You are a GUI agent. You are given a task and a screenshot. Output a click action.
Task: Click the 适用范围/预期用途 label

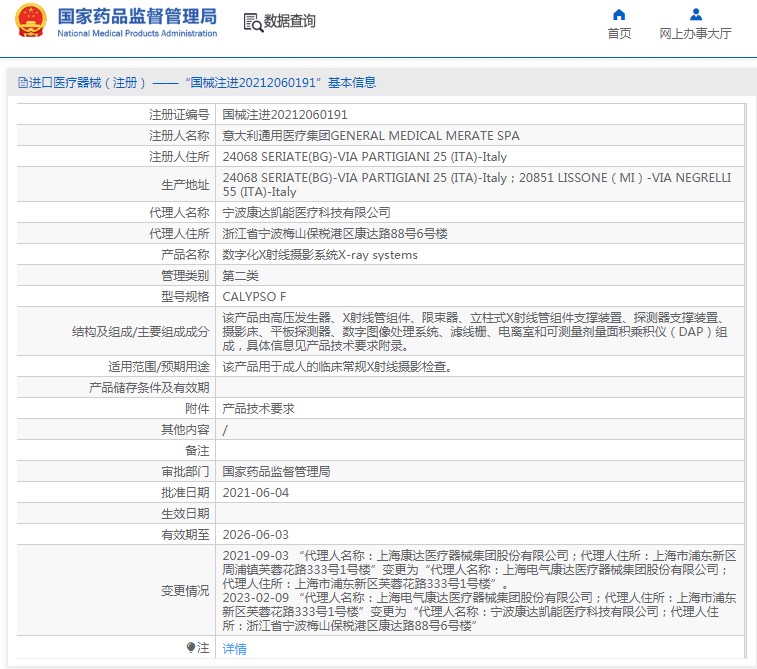(x=158, y=367)
